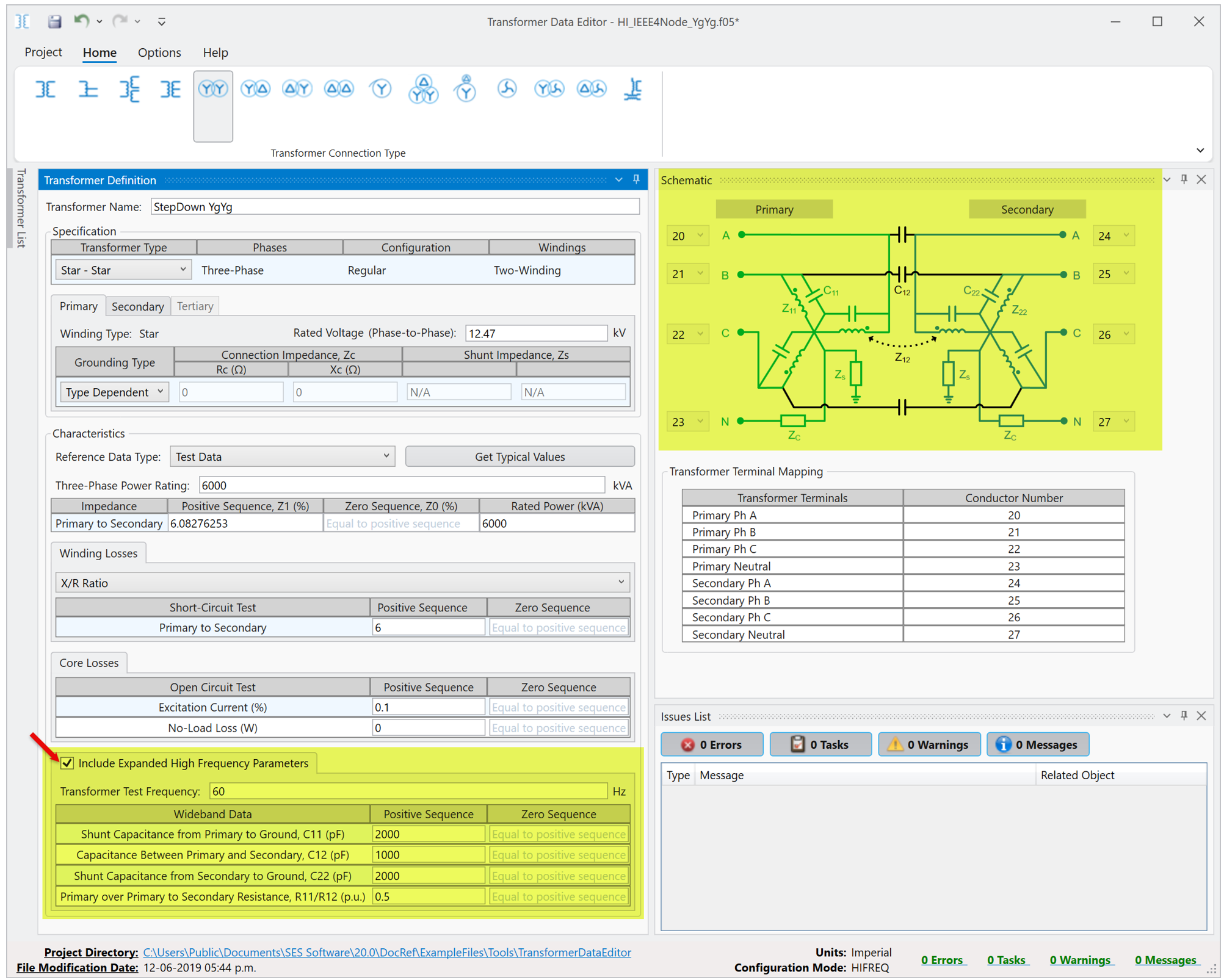Click the Get Typical Values button
Image resolution: width=1224 pixels, height=980 pixels.
[520, 456]
